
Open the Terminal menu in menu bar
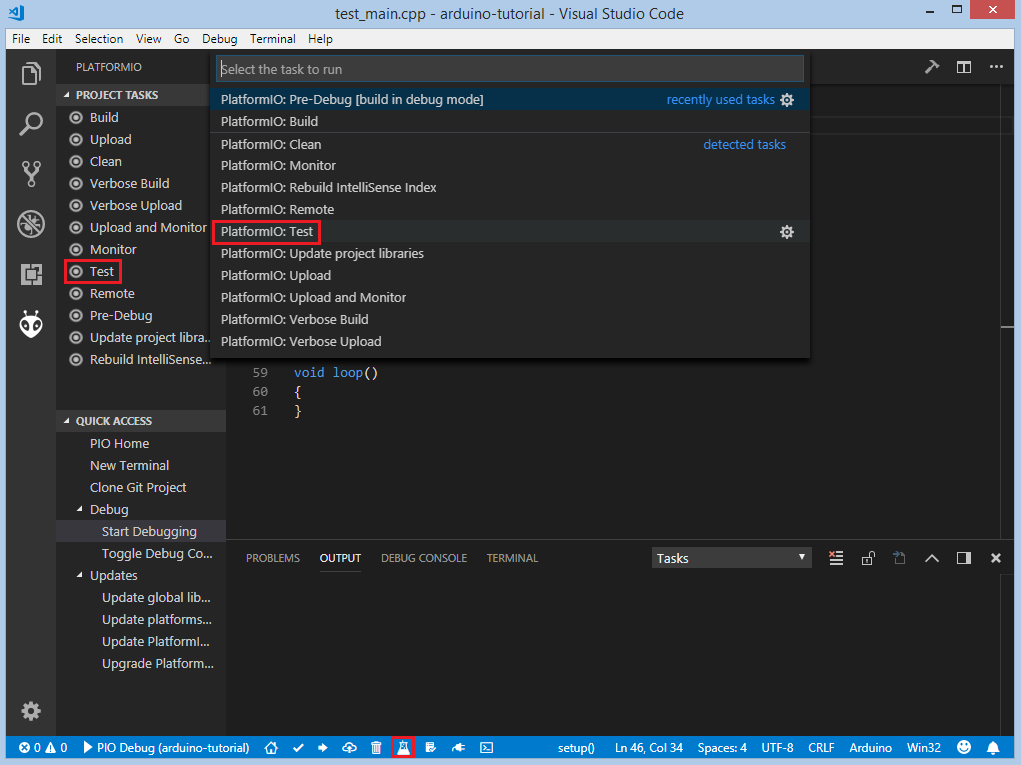pos(272,39)
